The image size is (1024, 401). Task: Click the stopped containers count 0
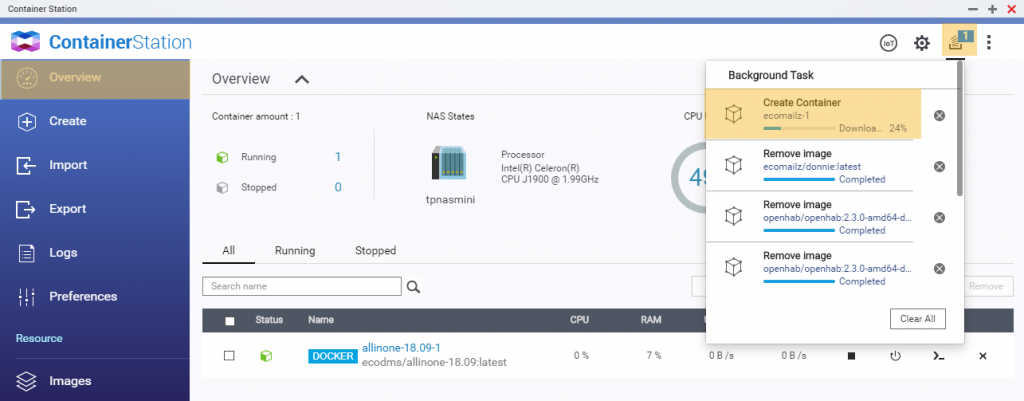click(x=338, y=187)
